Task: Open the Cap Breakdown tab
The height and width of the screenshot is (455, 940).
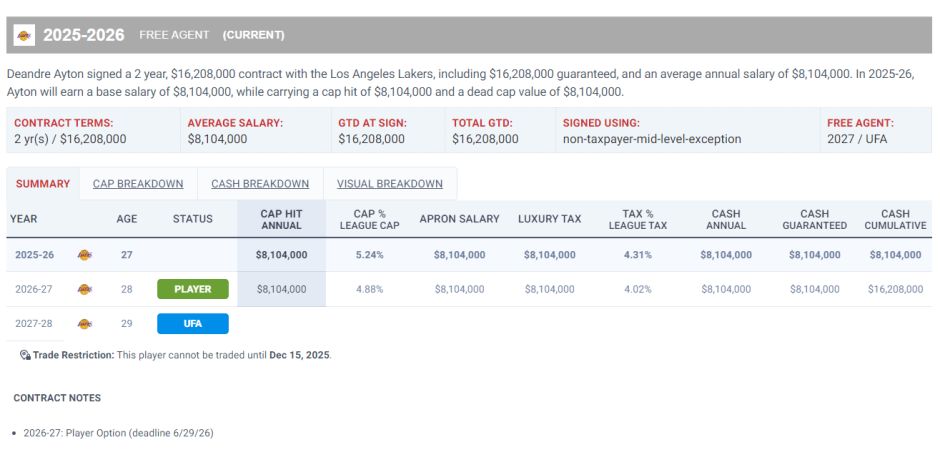Action: (x=138, y=184)
